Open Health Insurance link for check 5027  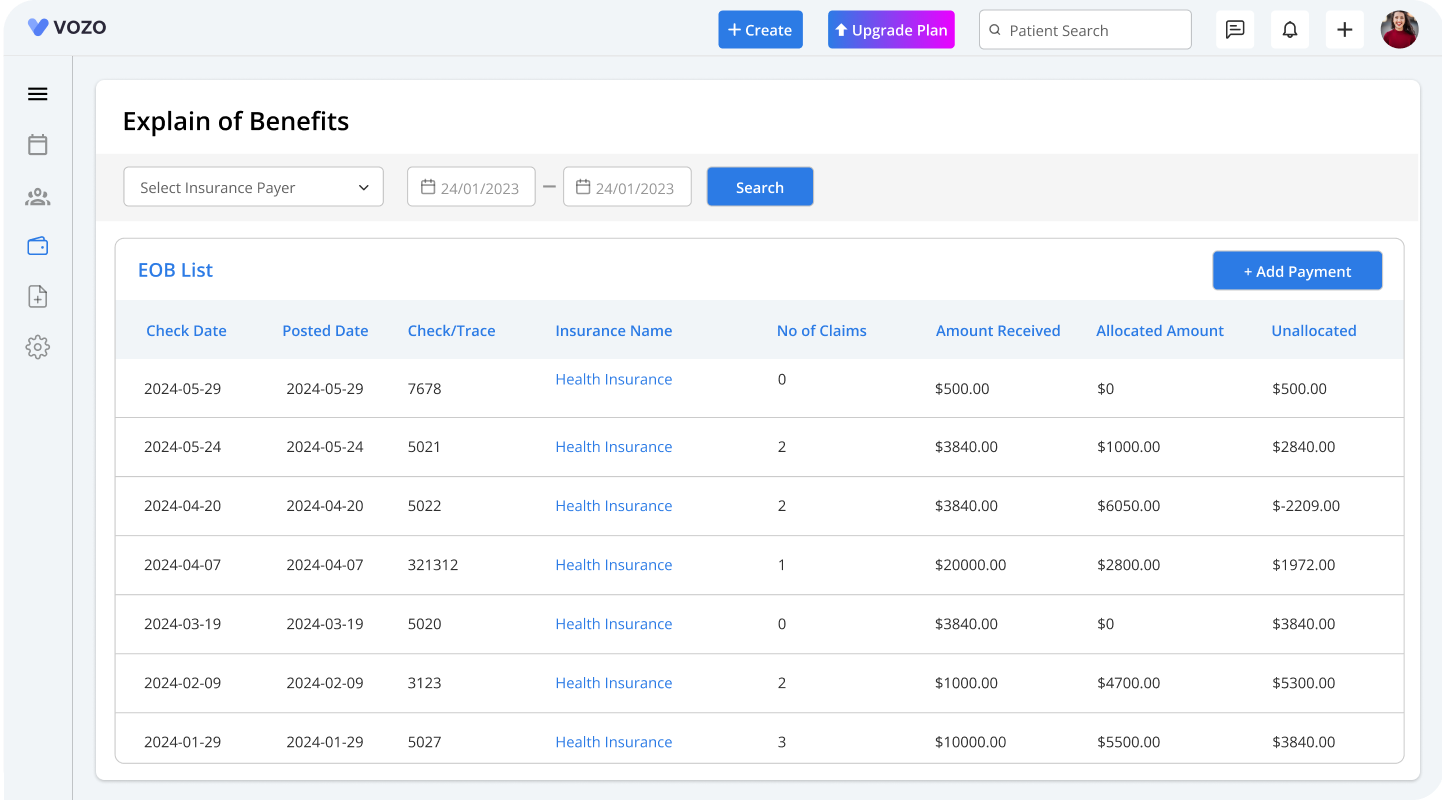614,742
